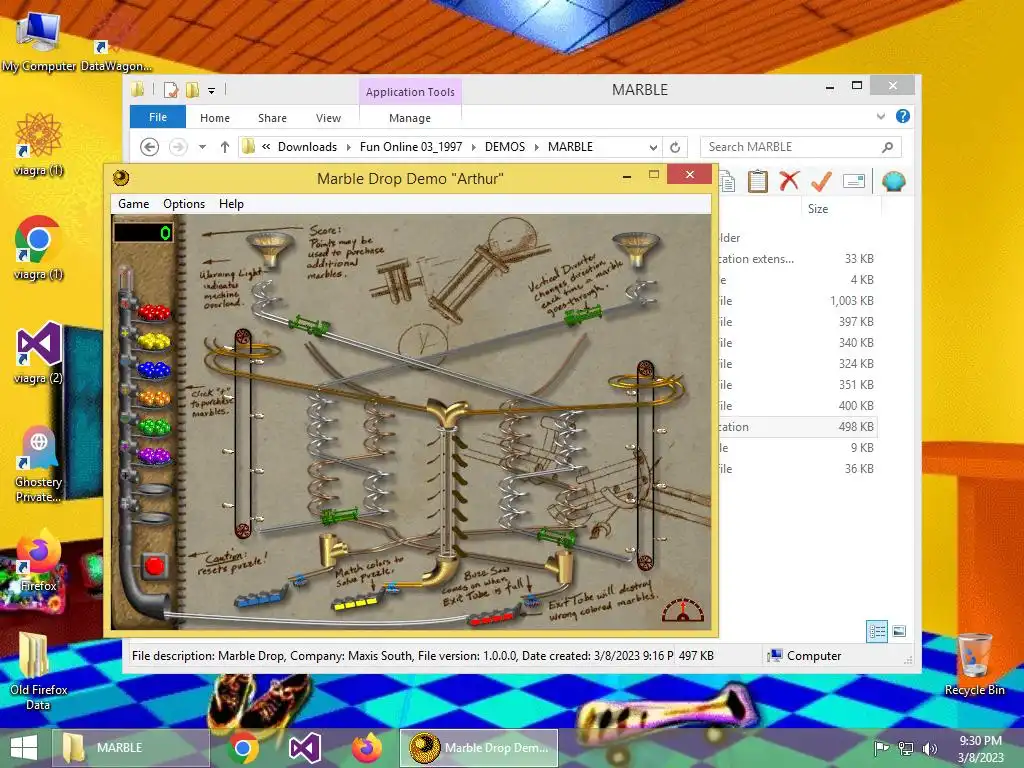Click the New Folder quick access icon
Screen dimensions: 1024x768
click(193, 89)
